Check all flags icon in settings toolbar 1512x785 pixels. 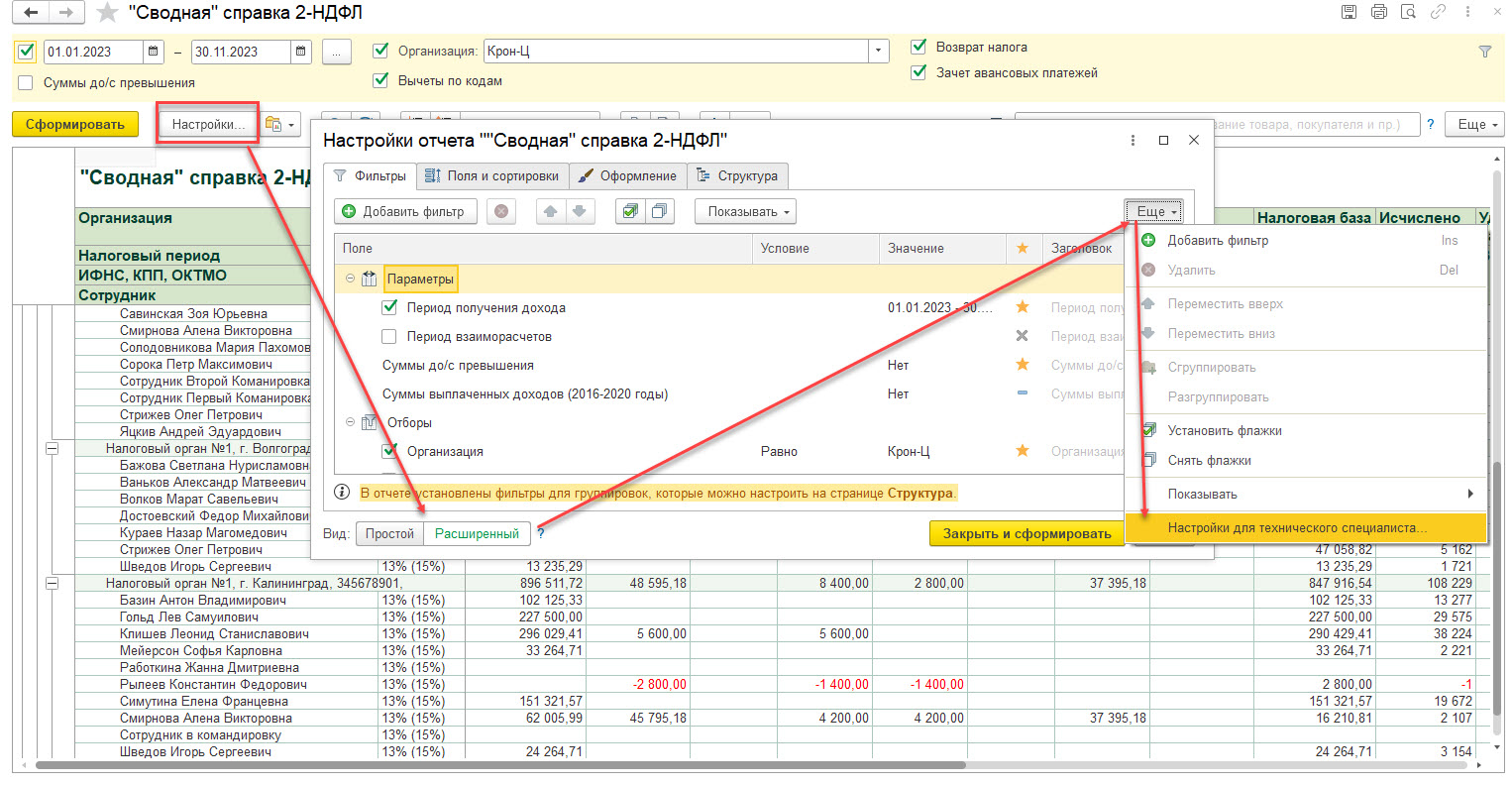629,211
